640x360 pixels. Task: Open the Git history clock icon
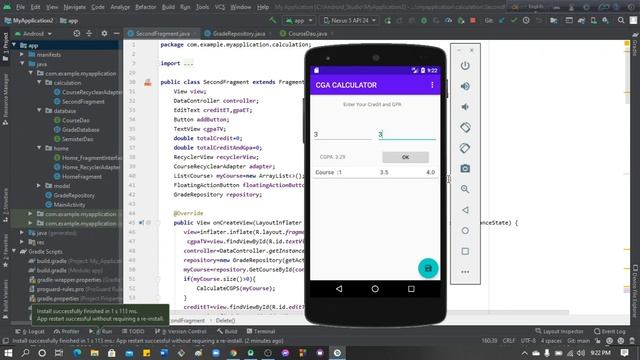point(526,20)
